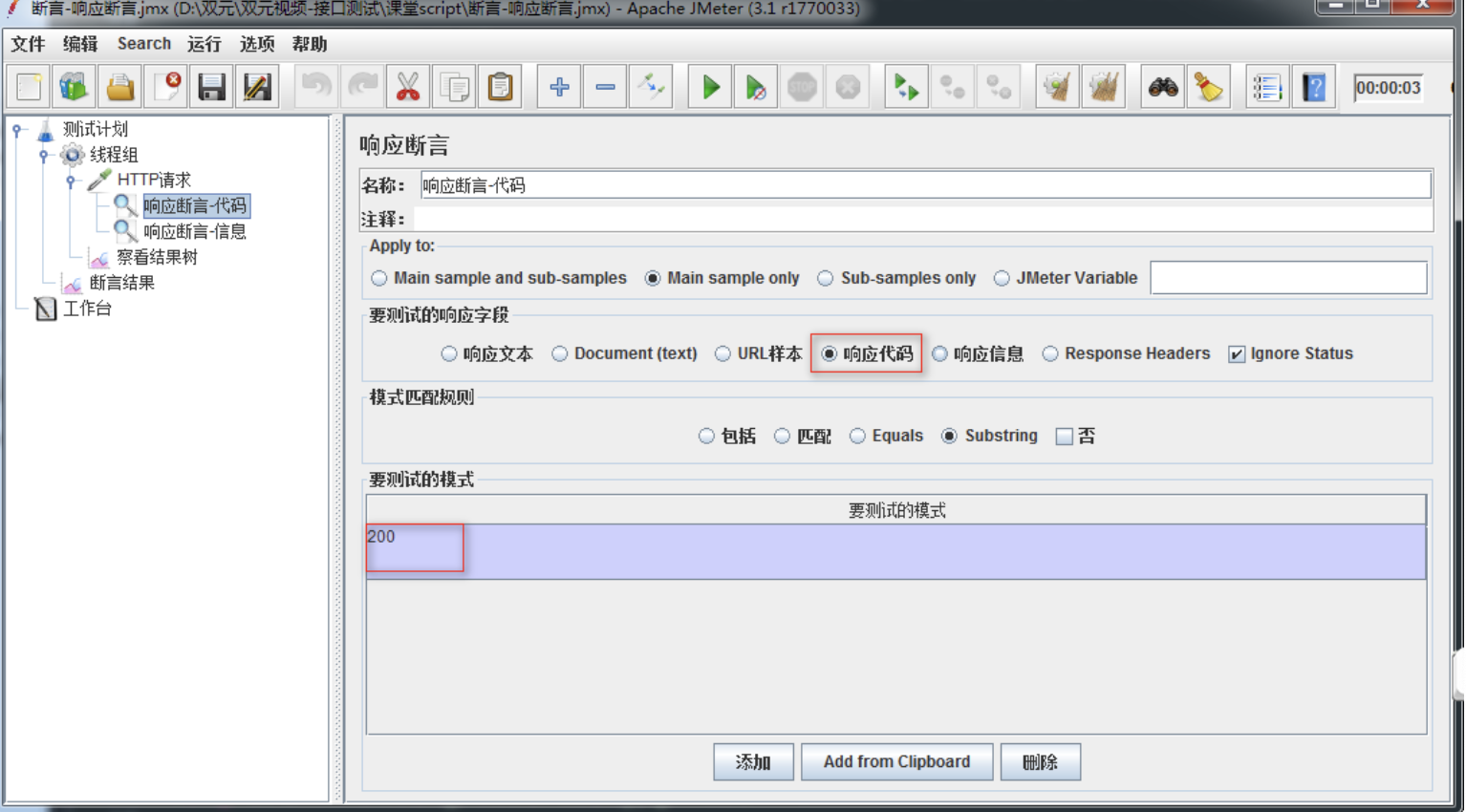This screenshot has width=1466, height=812.
Task: Click the Start no pauses toolbar icon
Action: pyautogui.click(x=756, y=86)
